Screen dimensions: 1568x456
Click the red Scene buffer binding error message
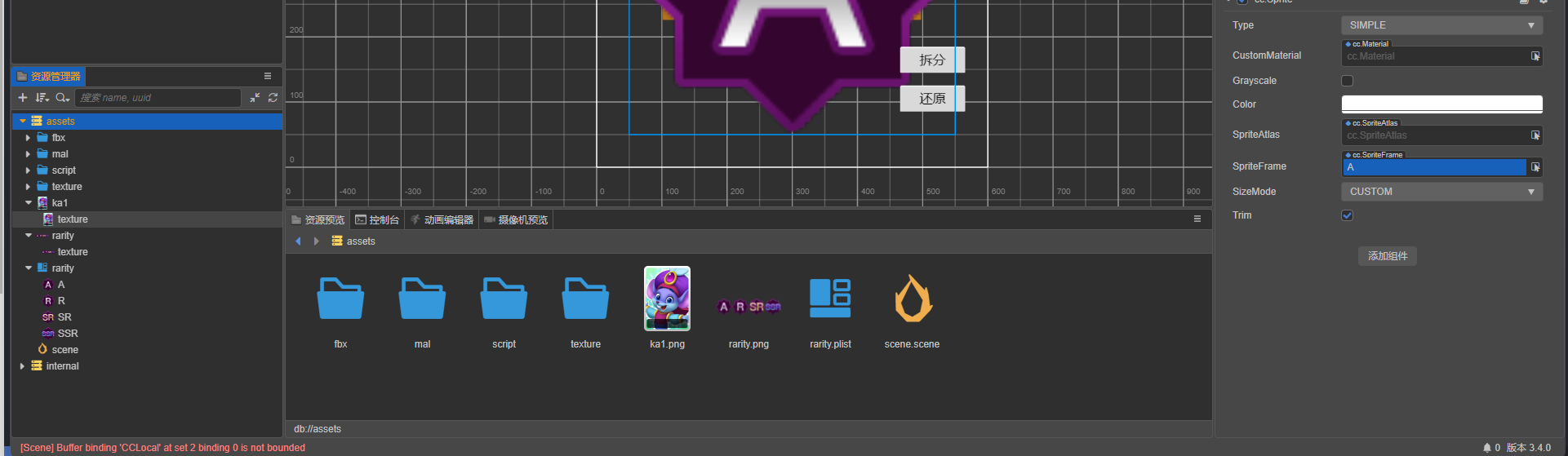pyautogui.click(x=162, y=448)
